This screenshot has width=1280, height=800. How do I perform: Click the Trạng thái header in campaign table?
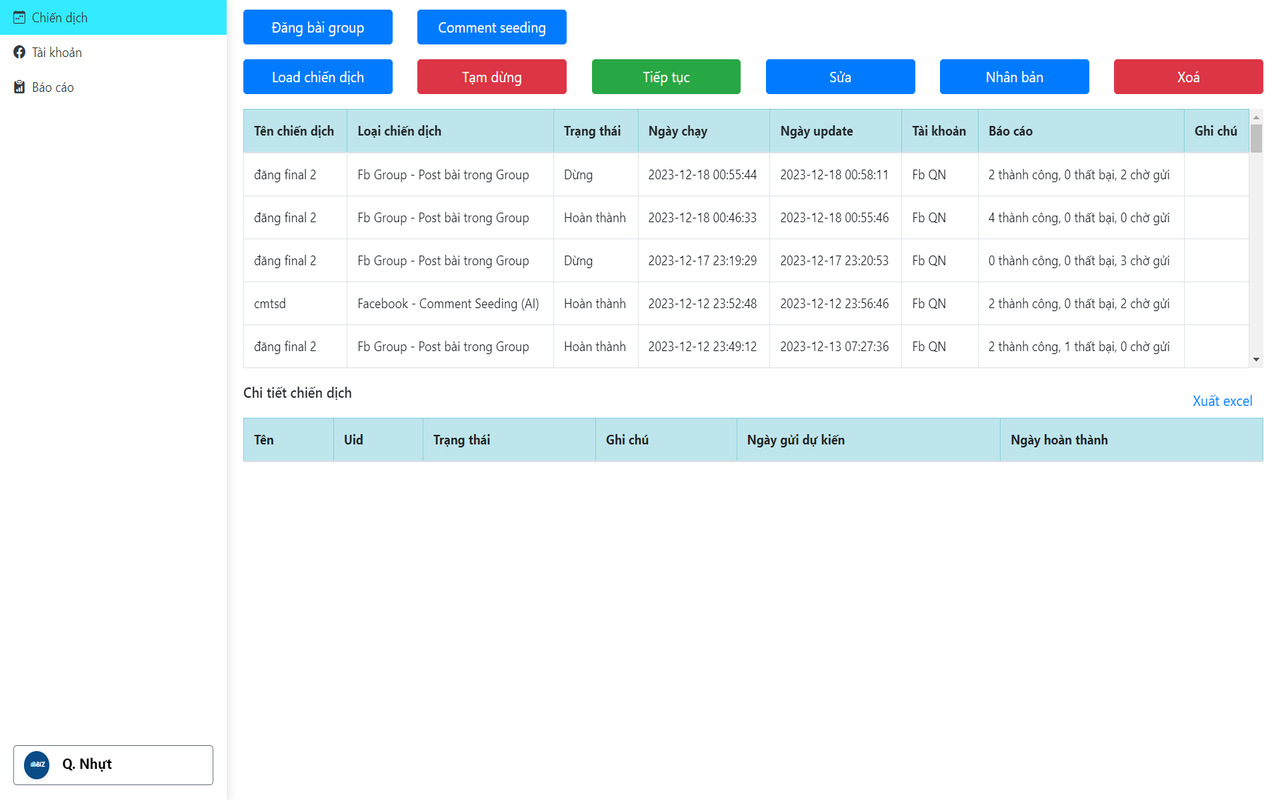(596, 131)
